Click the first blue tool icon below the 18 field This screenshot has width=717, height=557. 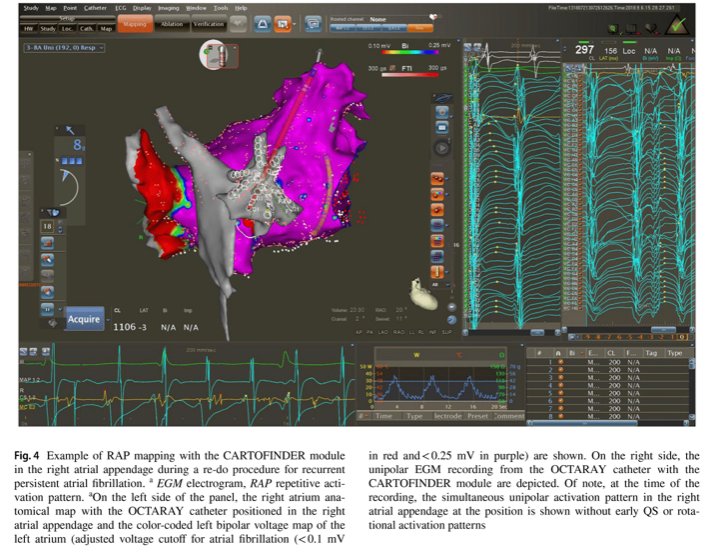48,243
